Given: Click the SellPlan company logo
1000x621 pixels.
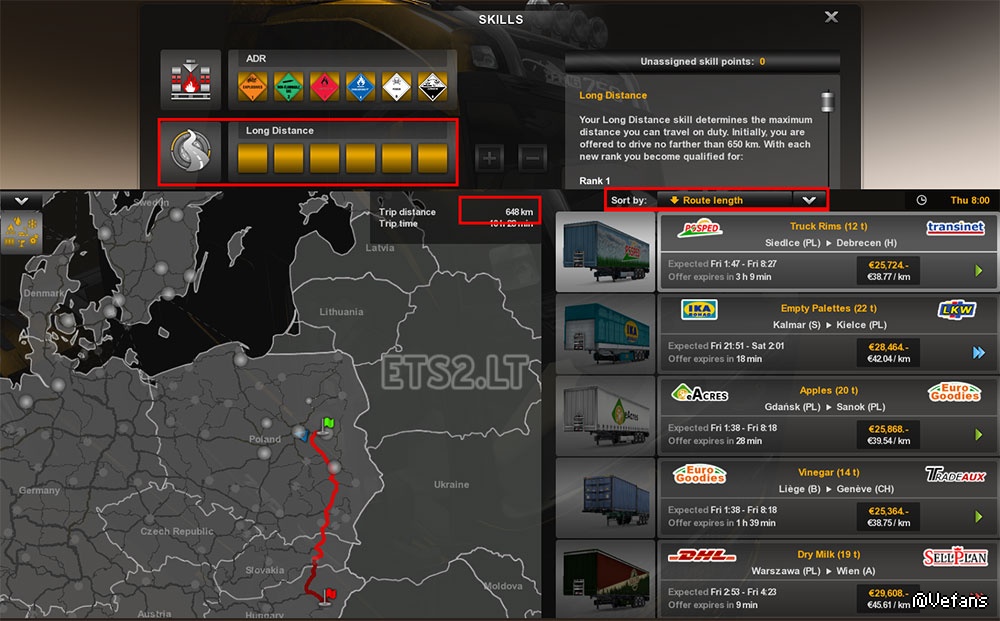Looking at the screenshot, I should point(955,557).
